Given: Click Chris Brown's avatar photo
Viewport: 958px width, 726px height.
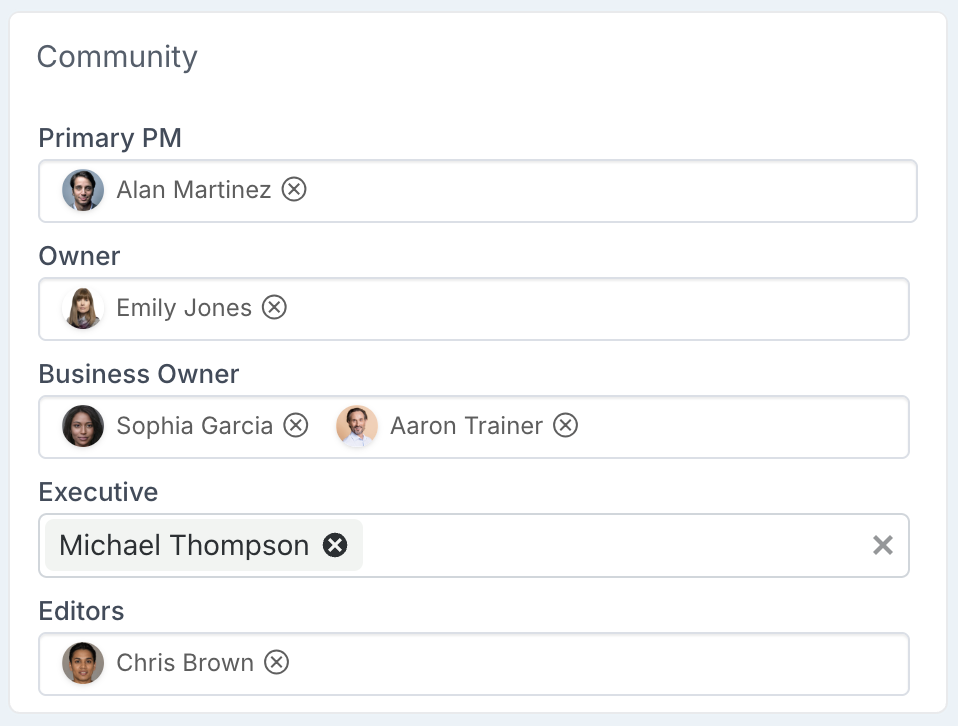Looking at the screenshot, I should point(83,663).
